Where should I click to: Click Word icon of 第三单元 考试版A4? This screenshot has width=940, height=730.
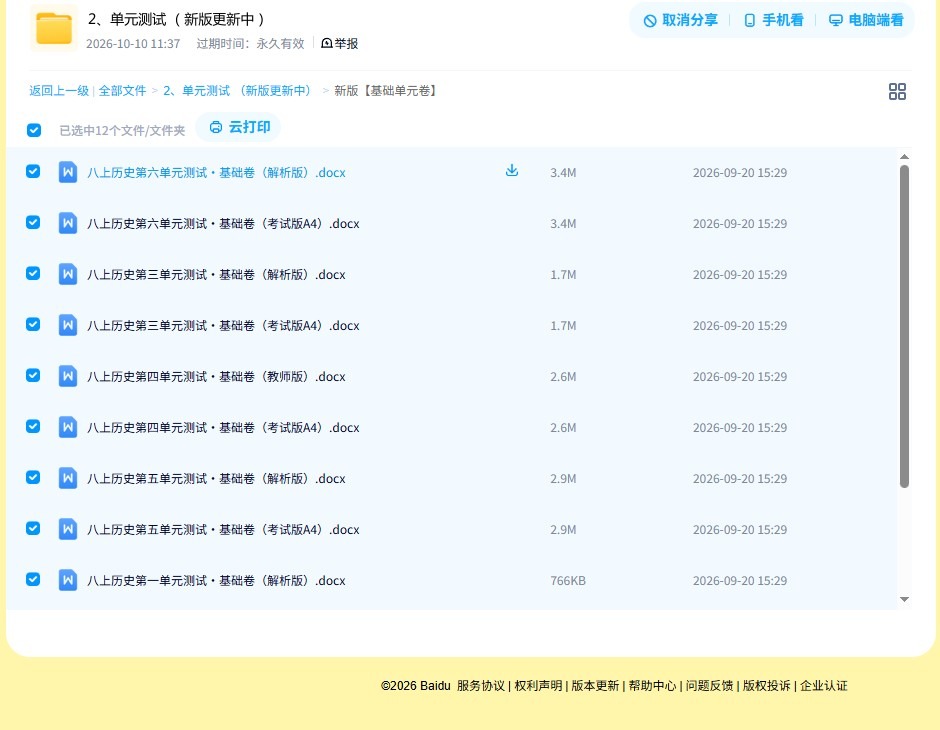tap(68, 325)
